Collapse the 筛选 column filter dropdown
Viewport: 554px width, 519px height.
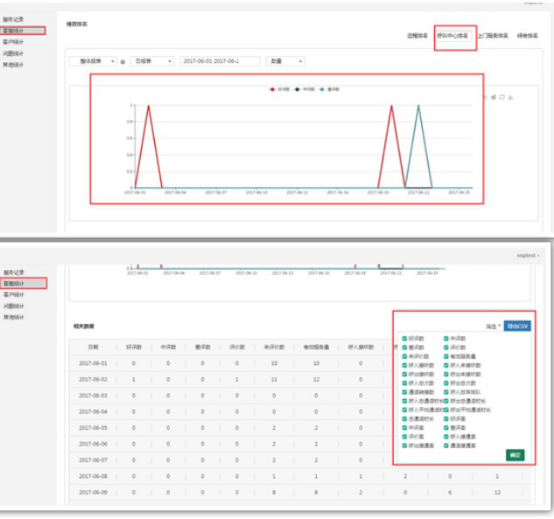(493, 326)
